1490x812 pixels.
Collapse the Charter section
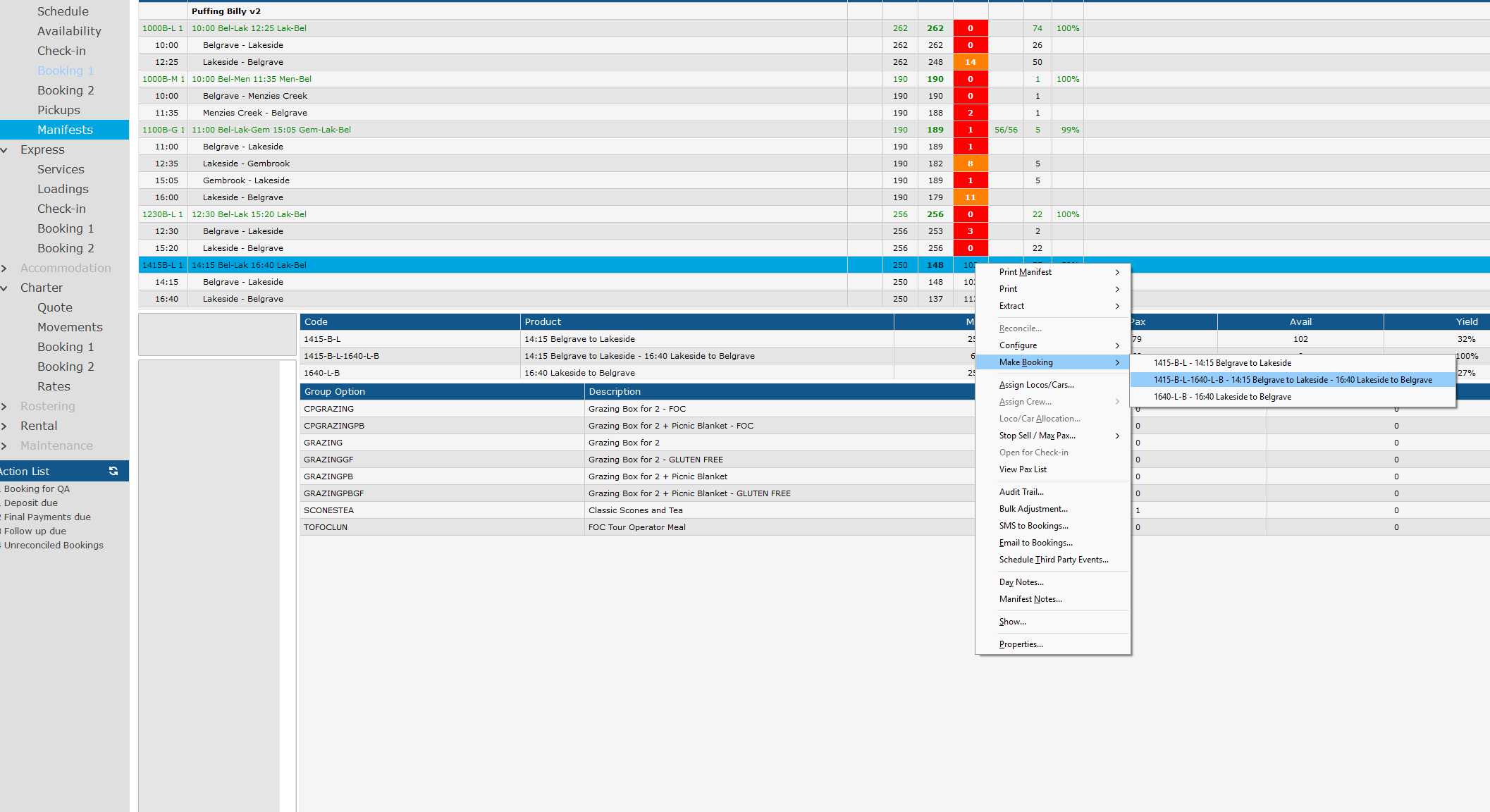(4, 288)
